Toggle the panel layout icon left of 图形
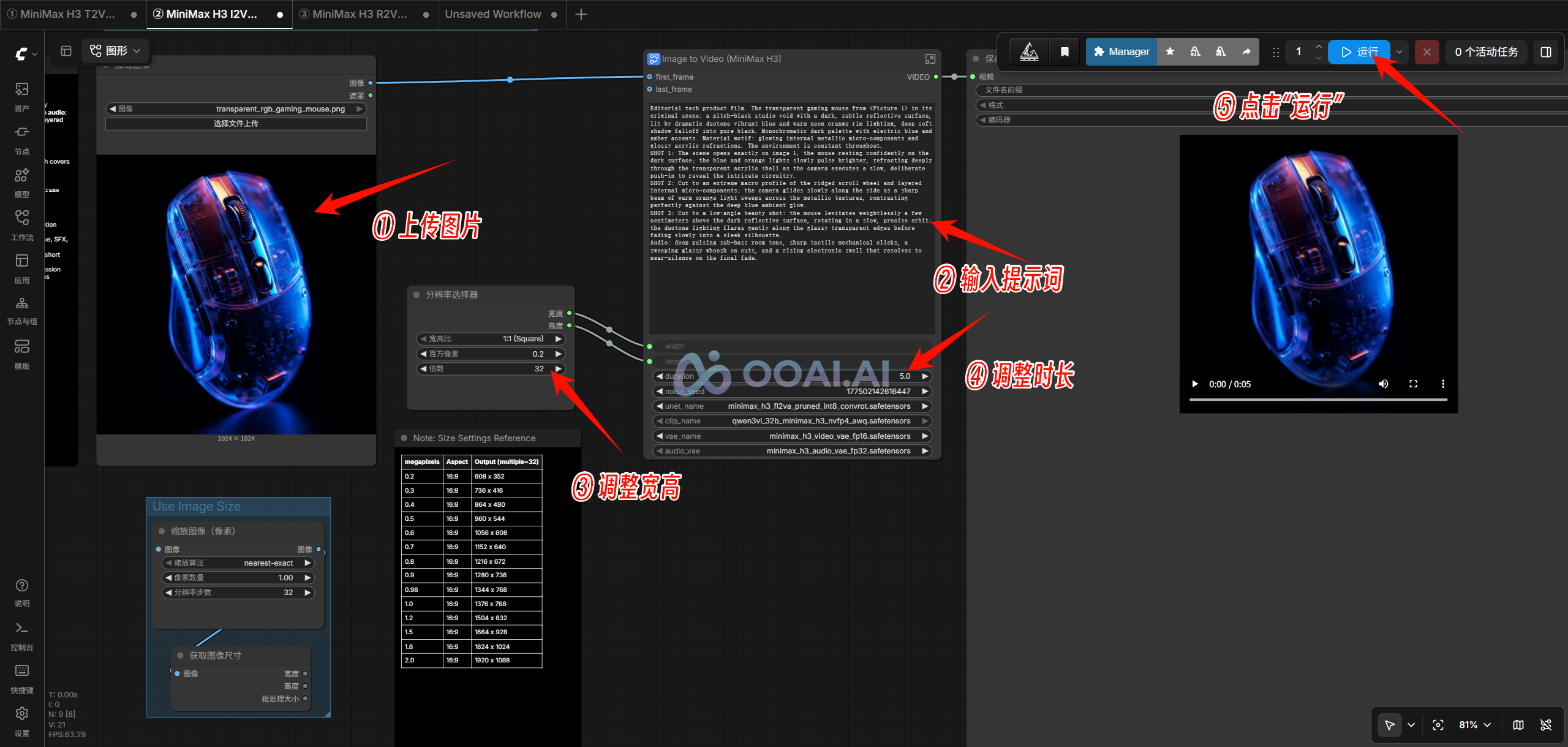 pos(66,51)
